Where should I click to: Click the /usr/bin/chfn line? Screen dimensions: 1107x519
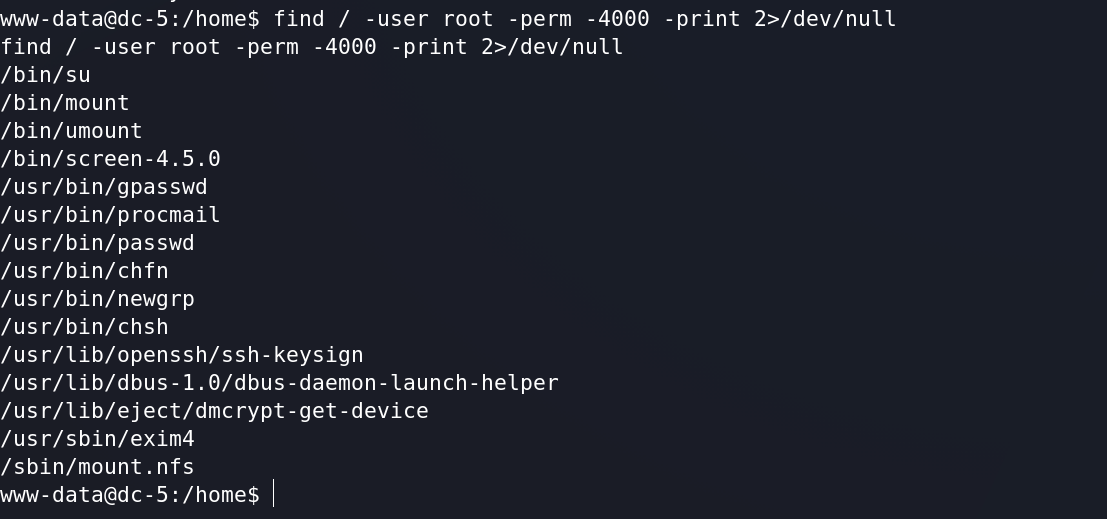[x=84, y=271]
